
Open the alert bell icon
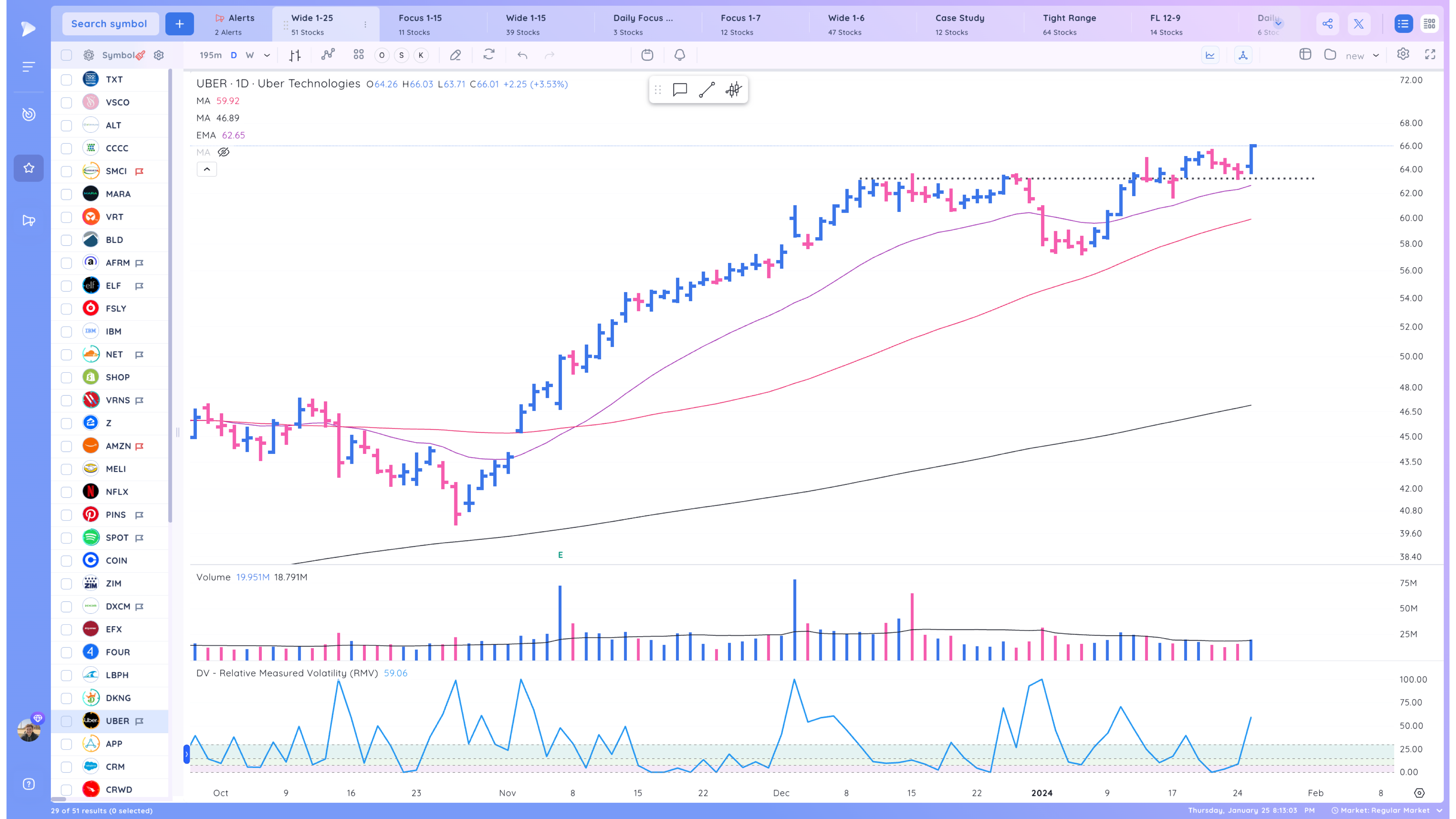(x=680, y=55)
